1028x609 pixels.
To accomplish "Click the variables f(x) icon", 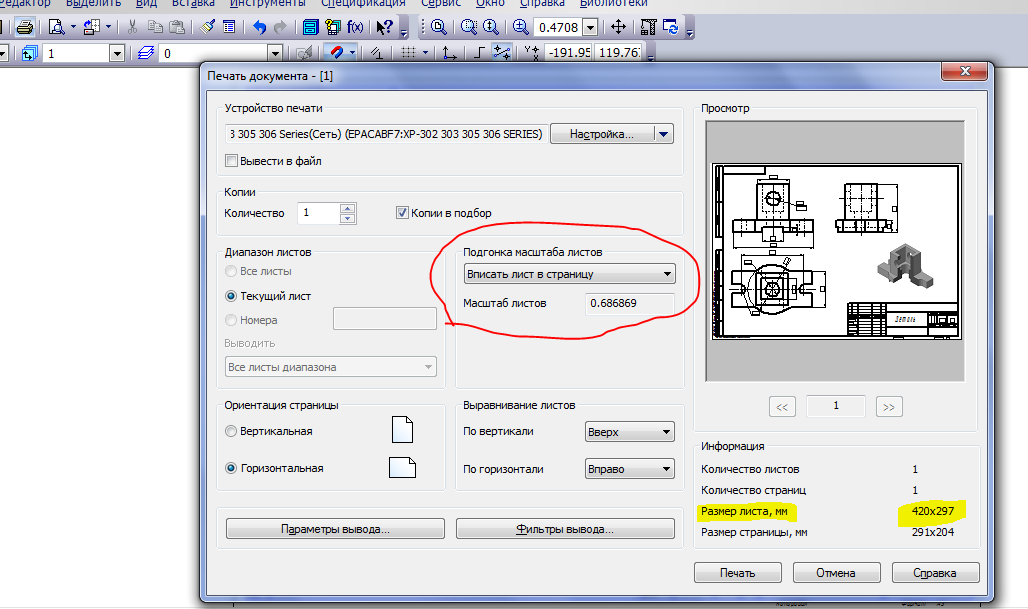I will click(355, 27).
